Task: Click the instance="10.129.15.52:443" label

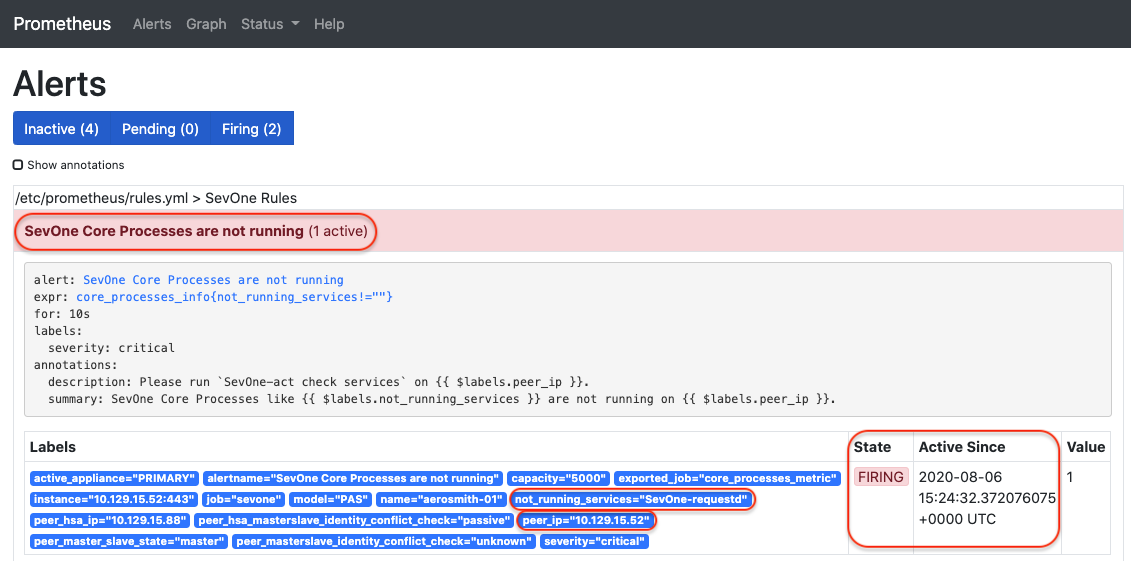Action: pos(112,499)
